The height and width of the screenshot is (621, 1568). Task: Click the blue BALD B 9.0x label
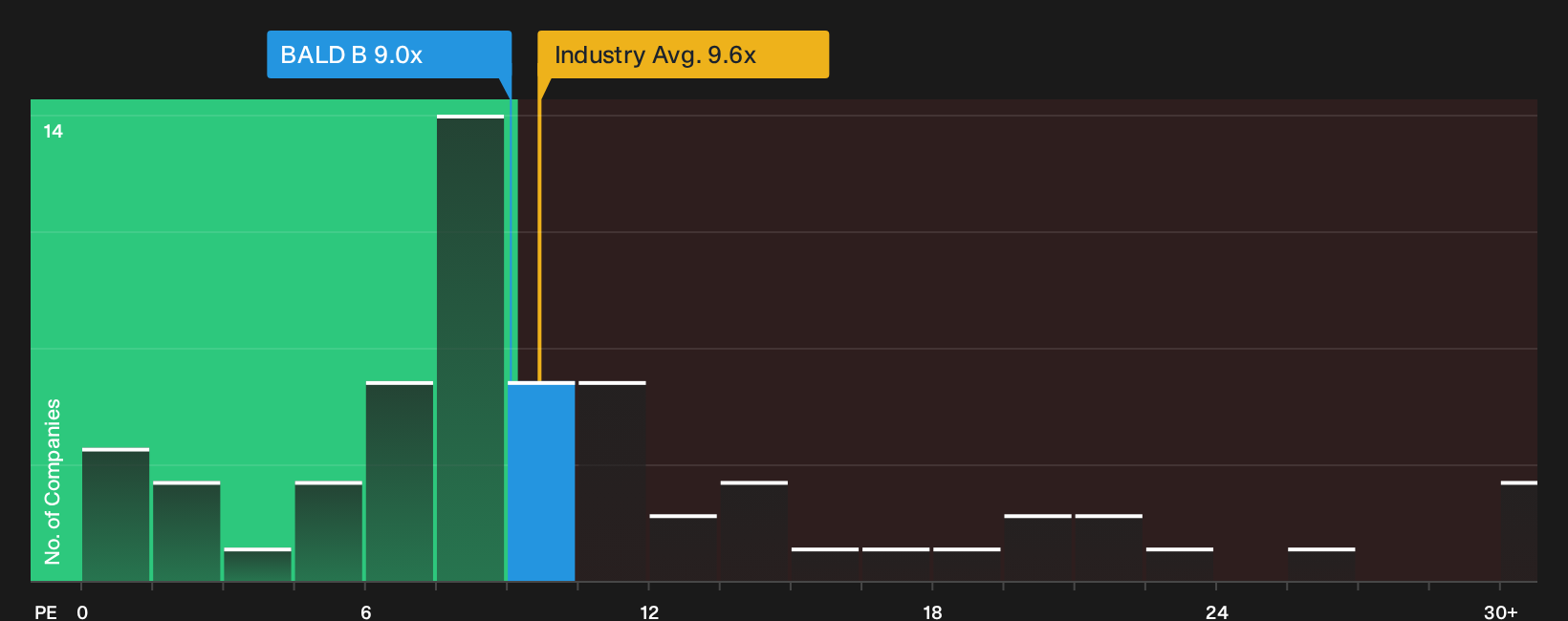[389, 54]
